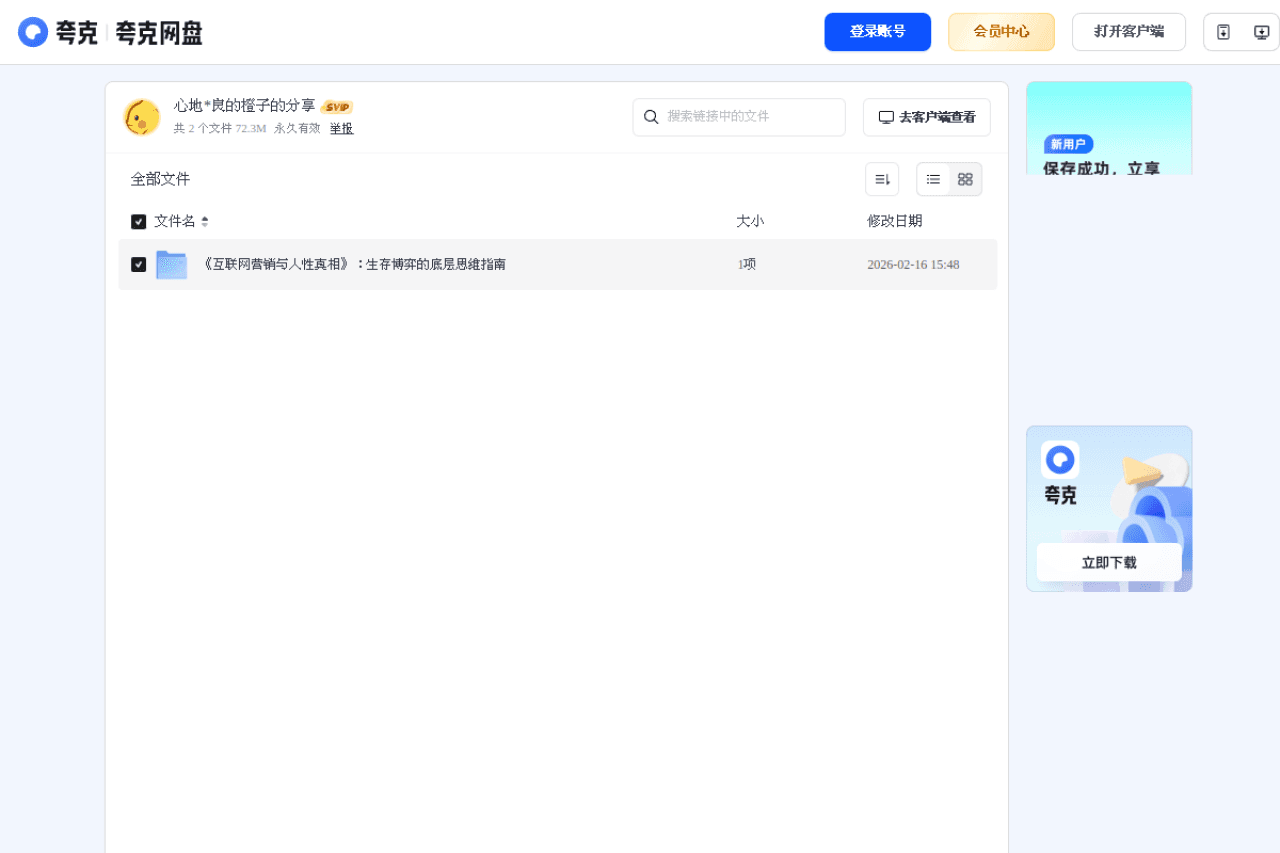Uncheck the 《互联网营销与人性真相》 folder checkbox
The width and height of the screenshot is (1280, 853).
pos(138,264)
